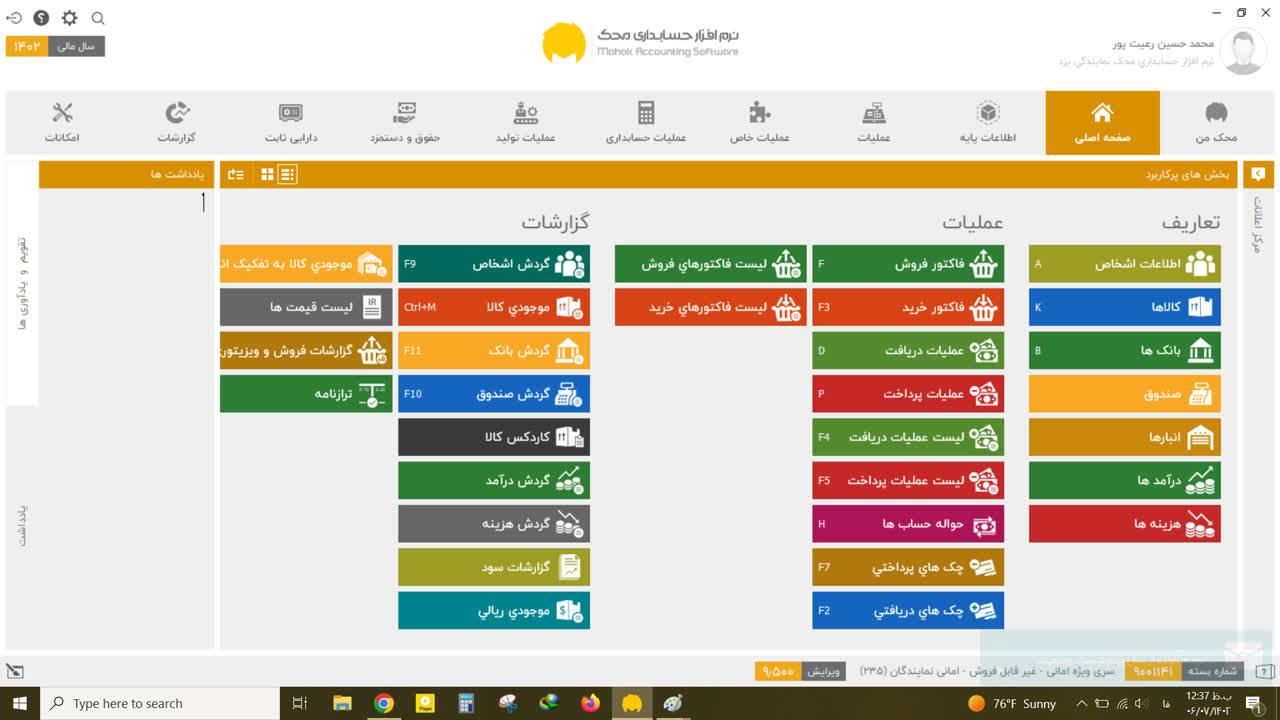Screen dimensions: 1280x720
Task: Open the ترازنامه tile
Action: 306,394
